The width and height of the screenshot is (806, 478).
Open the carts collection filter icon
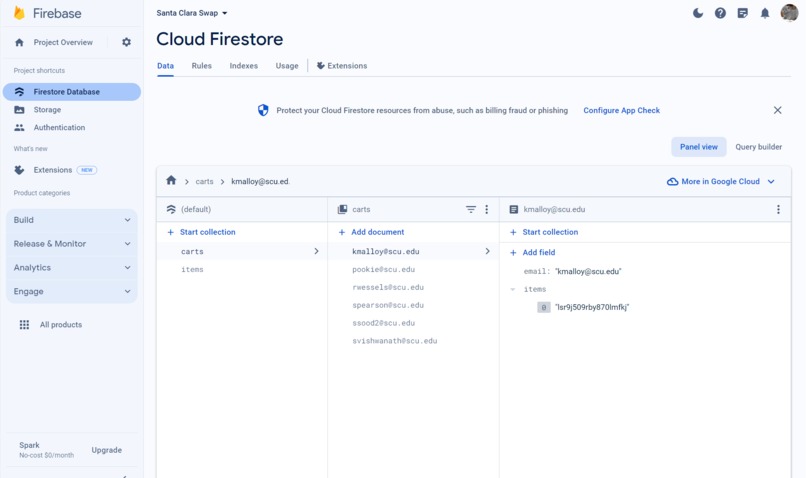click(x=470, y=209)
